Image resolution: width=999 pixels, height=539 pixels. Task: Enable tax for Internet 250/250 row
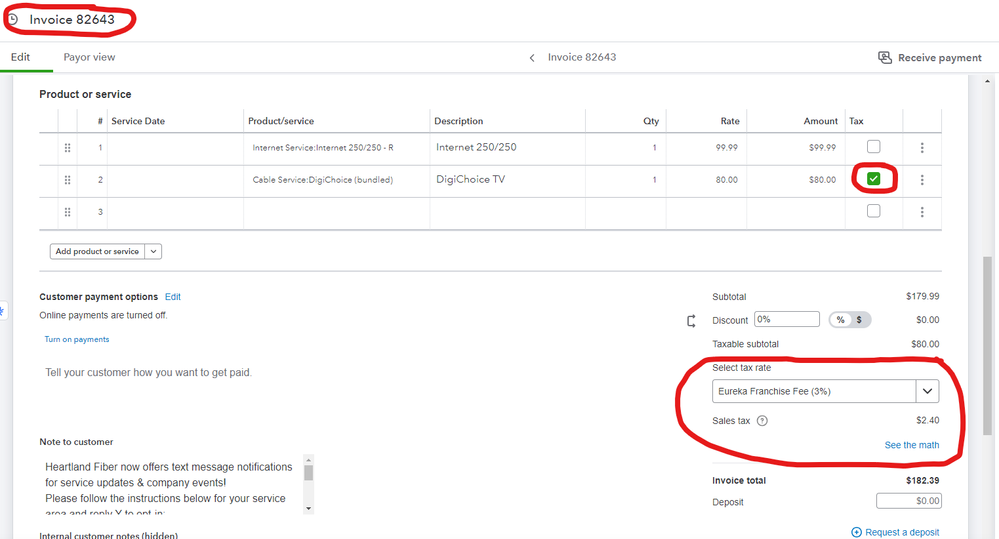point(874,147)
